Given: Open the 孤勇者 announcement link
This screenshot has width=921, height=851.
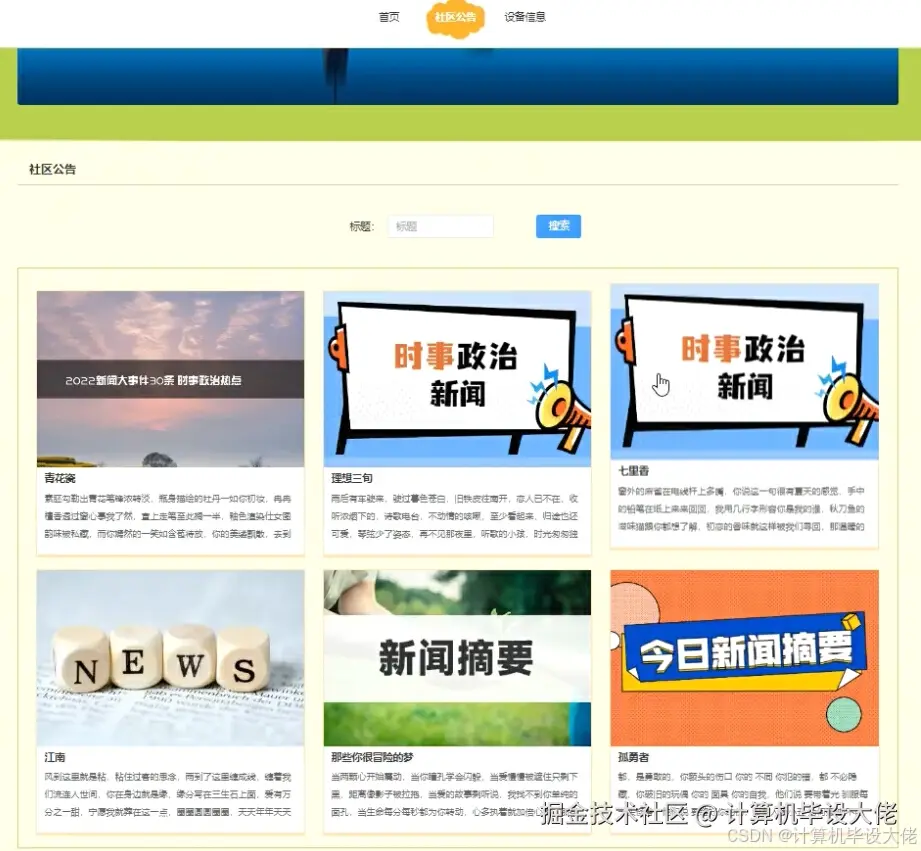Looking at the screenshot, I should pos(633,757).
